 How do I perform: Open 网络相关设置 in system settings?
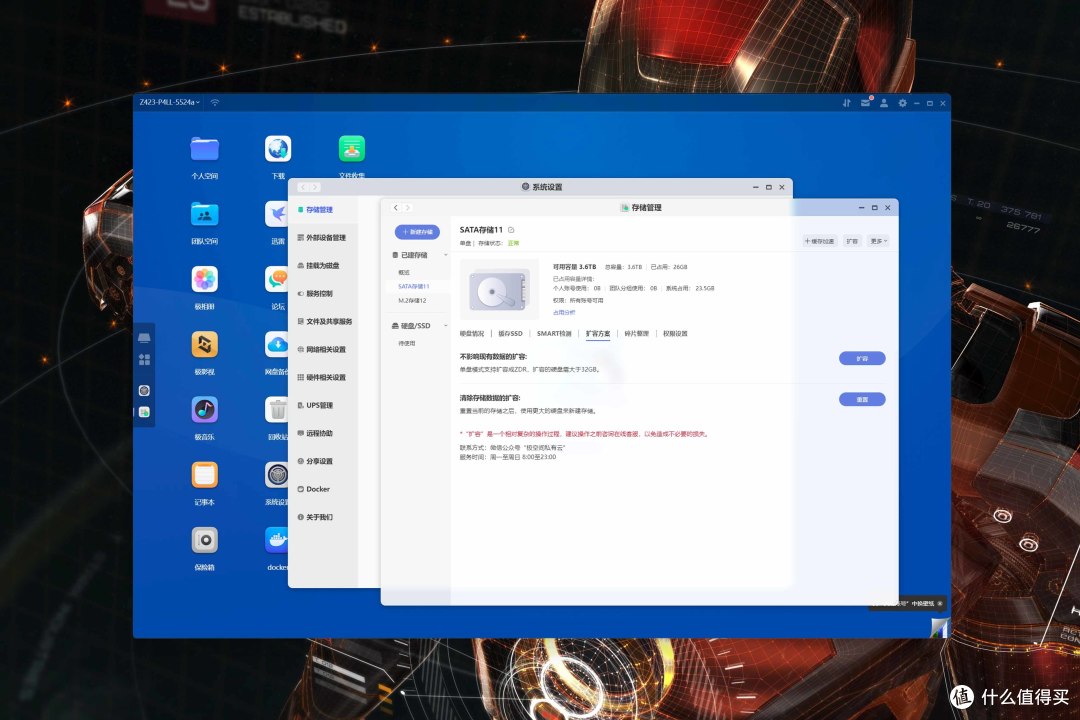[x=323, y=349]
